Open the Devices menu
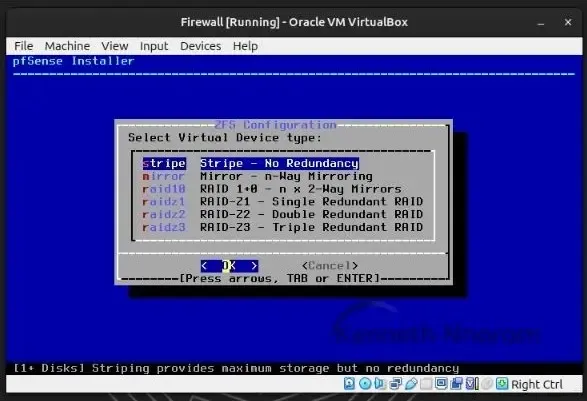 click(x=201, y=46)
